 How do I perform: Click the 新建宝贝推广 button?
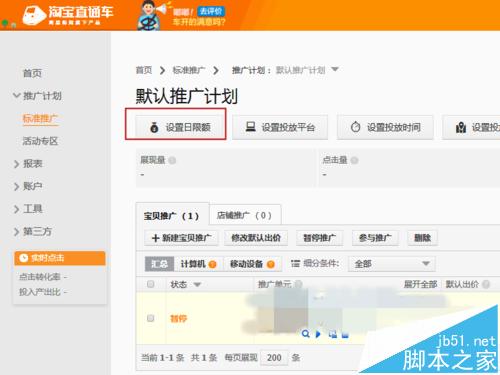[181, 238]
